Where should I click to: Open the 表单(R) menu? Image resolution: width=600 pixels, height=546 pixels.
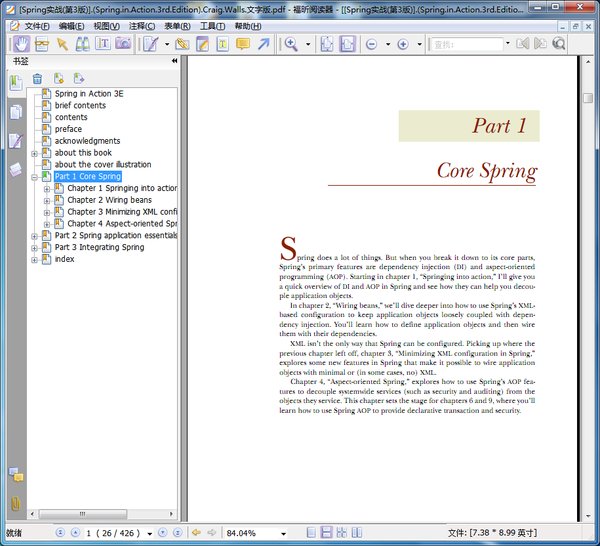pyautogui.click(x=177, y=26)
